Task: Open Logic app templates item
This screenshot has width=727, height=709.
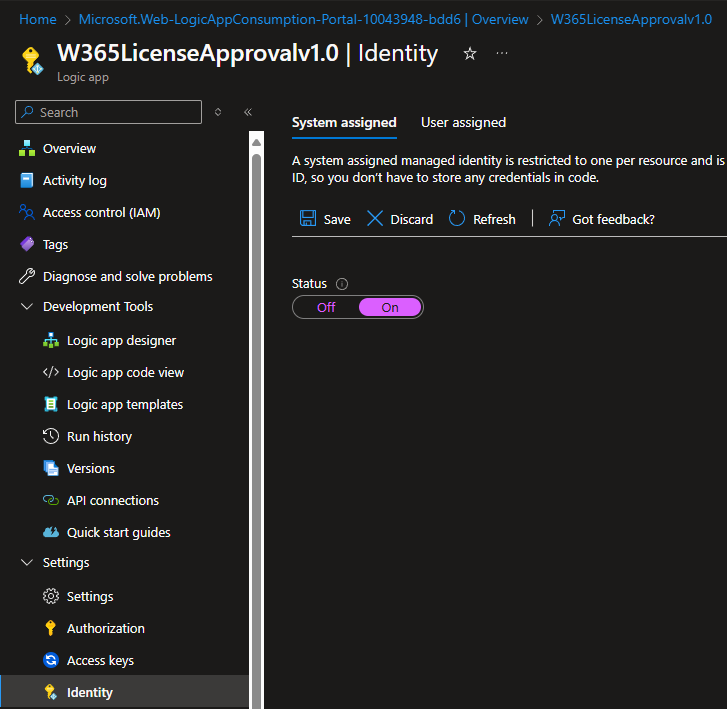Action: tap(124, 404)
